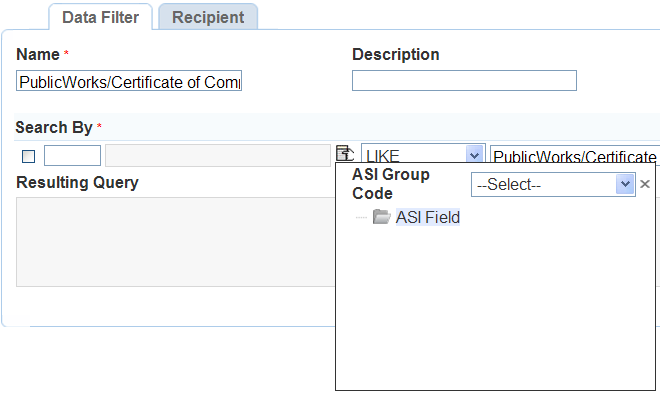
Task: Click the Search By heading
Action: [x=53, y=127]
